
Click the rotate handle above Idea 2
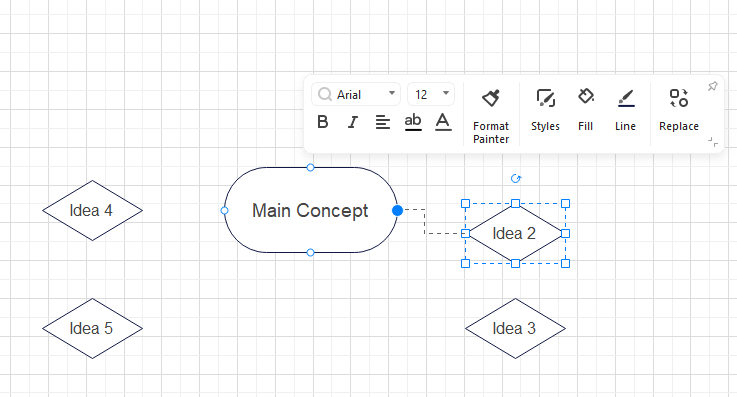516,179
